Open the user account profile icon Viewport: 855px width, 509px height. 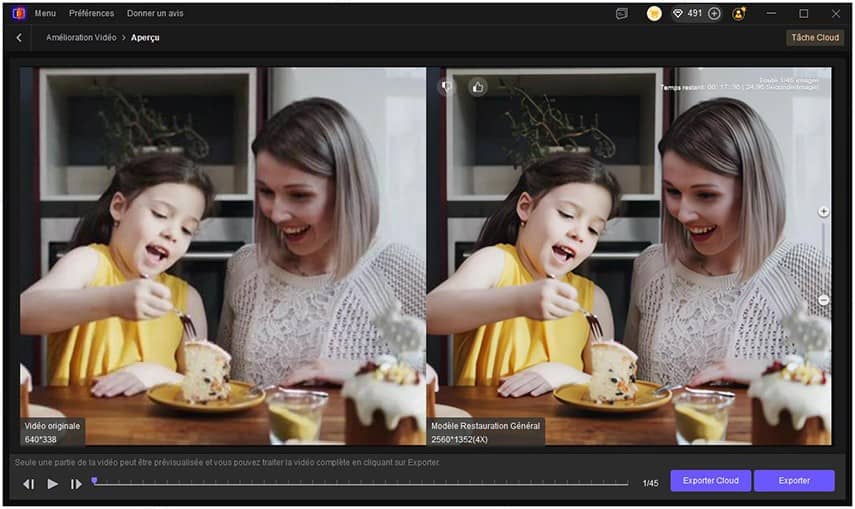(x=739, y=14)
